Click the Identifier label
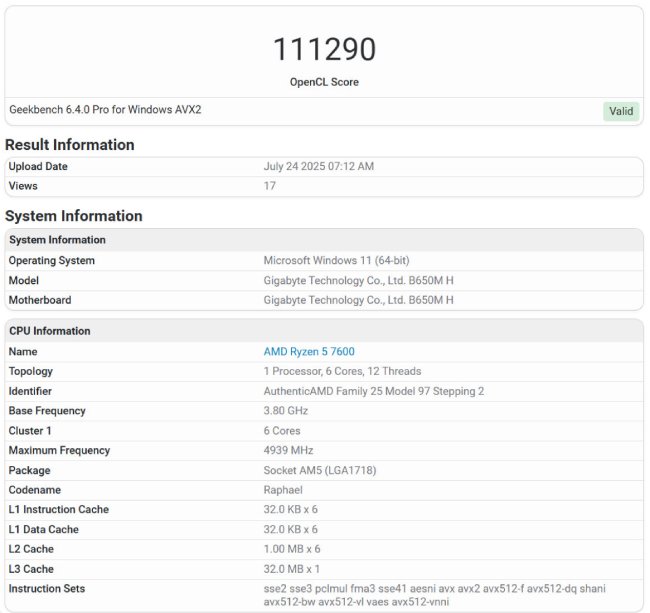The width and height of the screenshot is (650, 613). pos(30,391)
